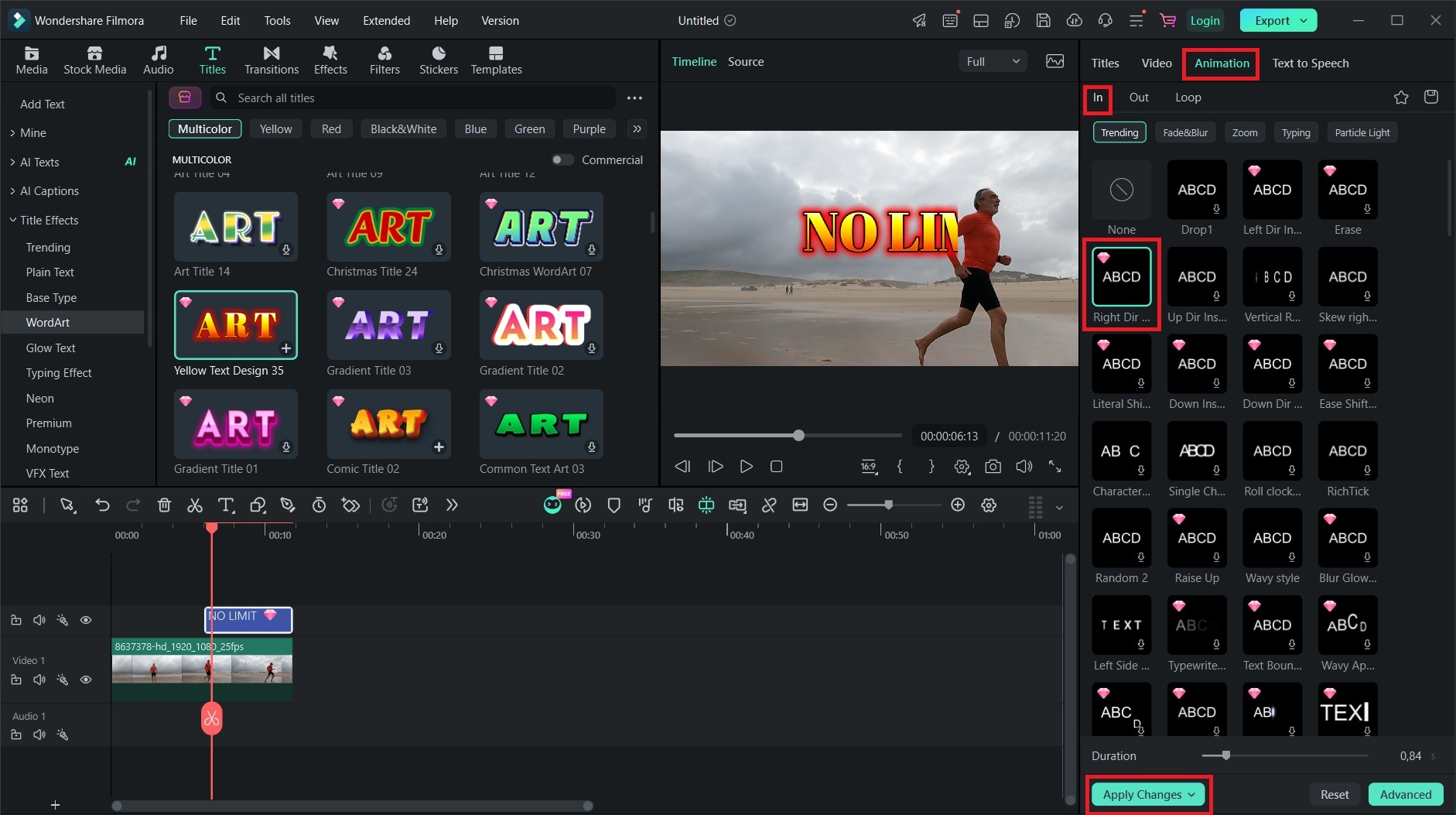Click the snapshot camera icon under preview
Image resolution: width=1456 pixels, height=815 pixels.
point(993,467)
